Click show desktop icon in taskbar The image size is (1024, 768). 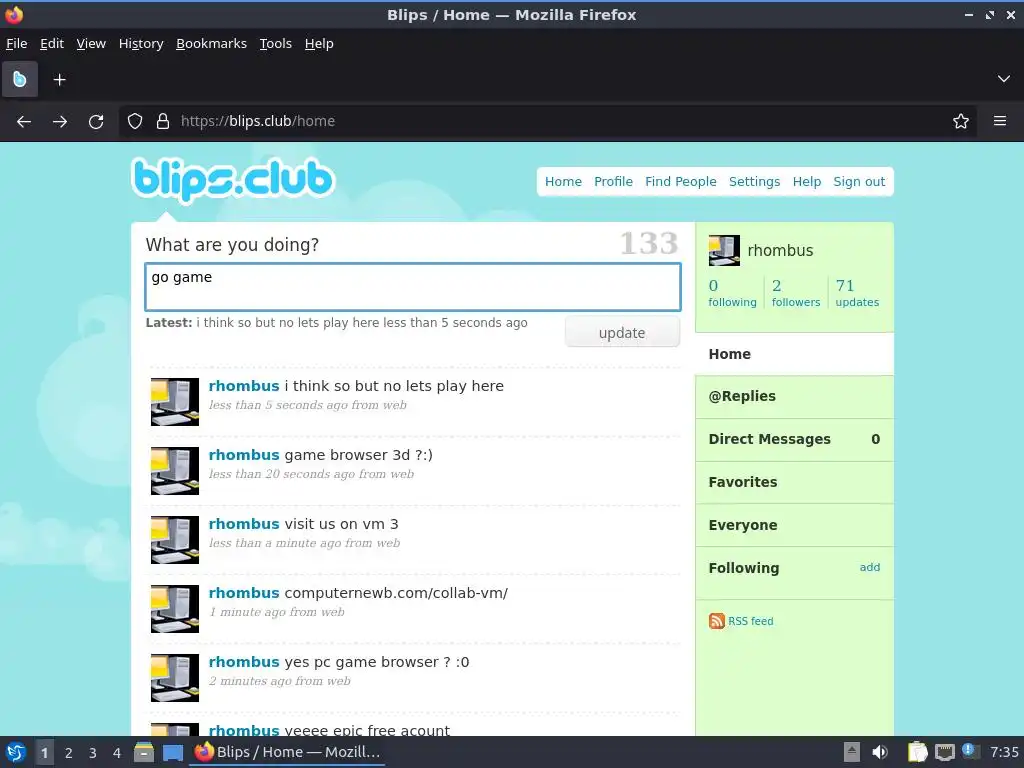172,753
